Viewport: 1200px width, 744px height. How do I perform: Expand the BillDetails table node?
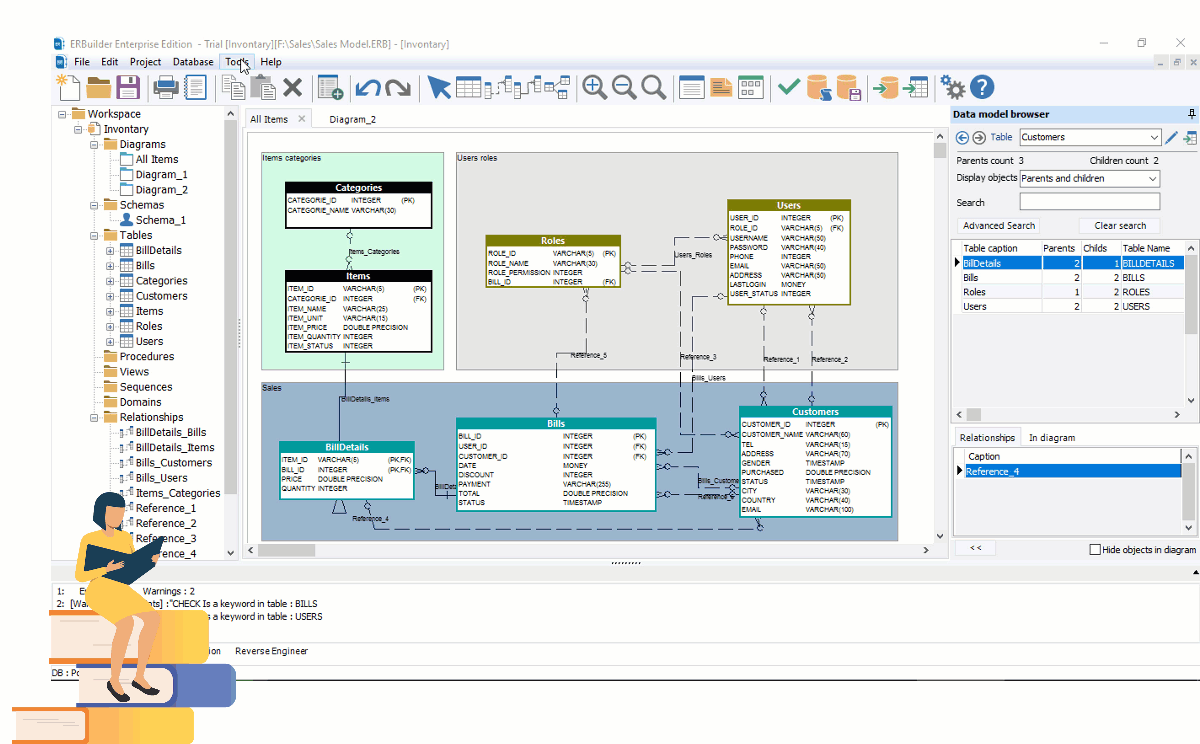click(x=110, y=251)
